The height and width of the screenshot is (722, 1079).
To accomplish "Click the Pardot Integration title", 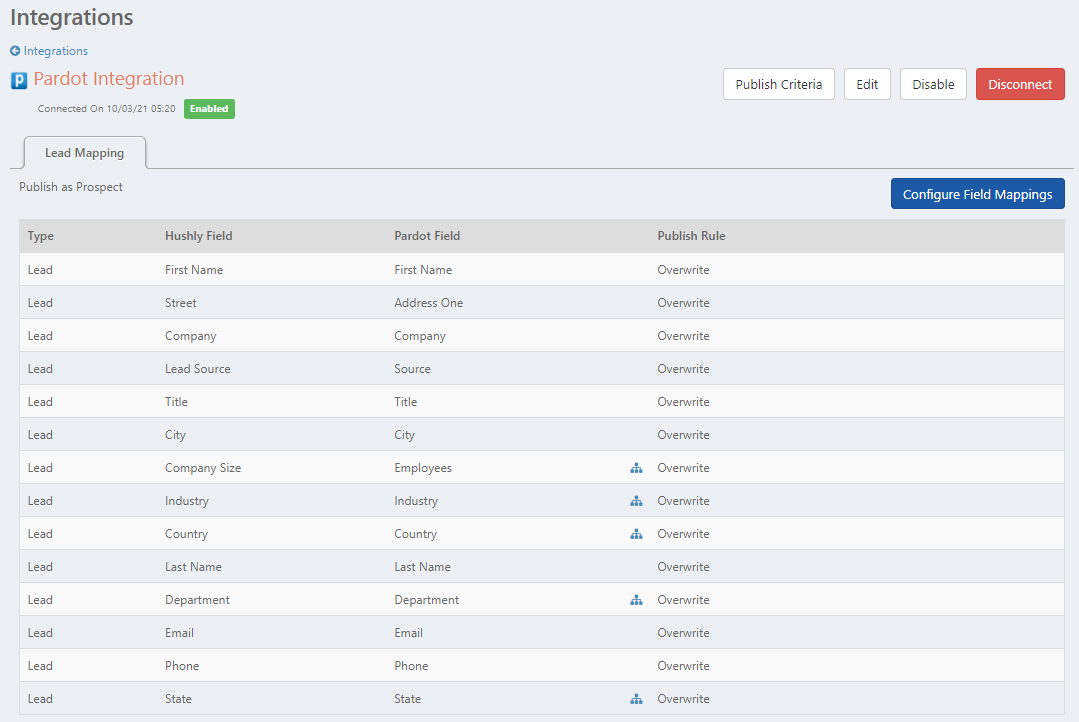I will tap(109, 78).
